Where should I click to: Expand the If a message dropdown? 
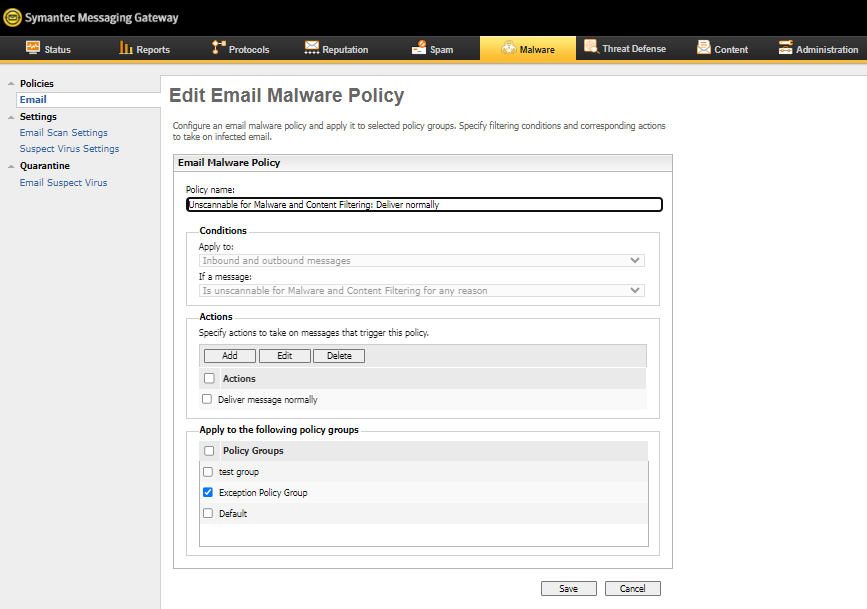tap(422, 291)
